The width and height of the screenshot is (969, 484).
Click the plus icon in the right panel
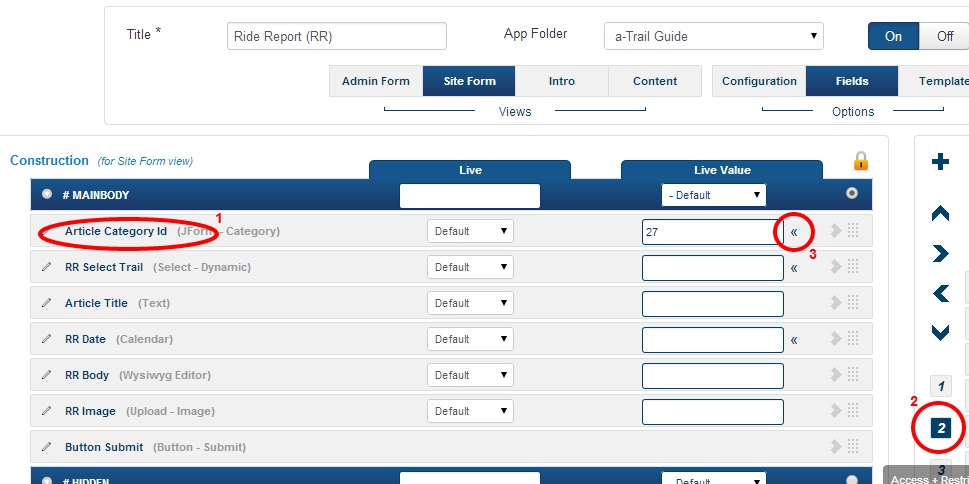pos(940,162)
